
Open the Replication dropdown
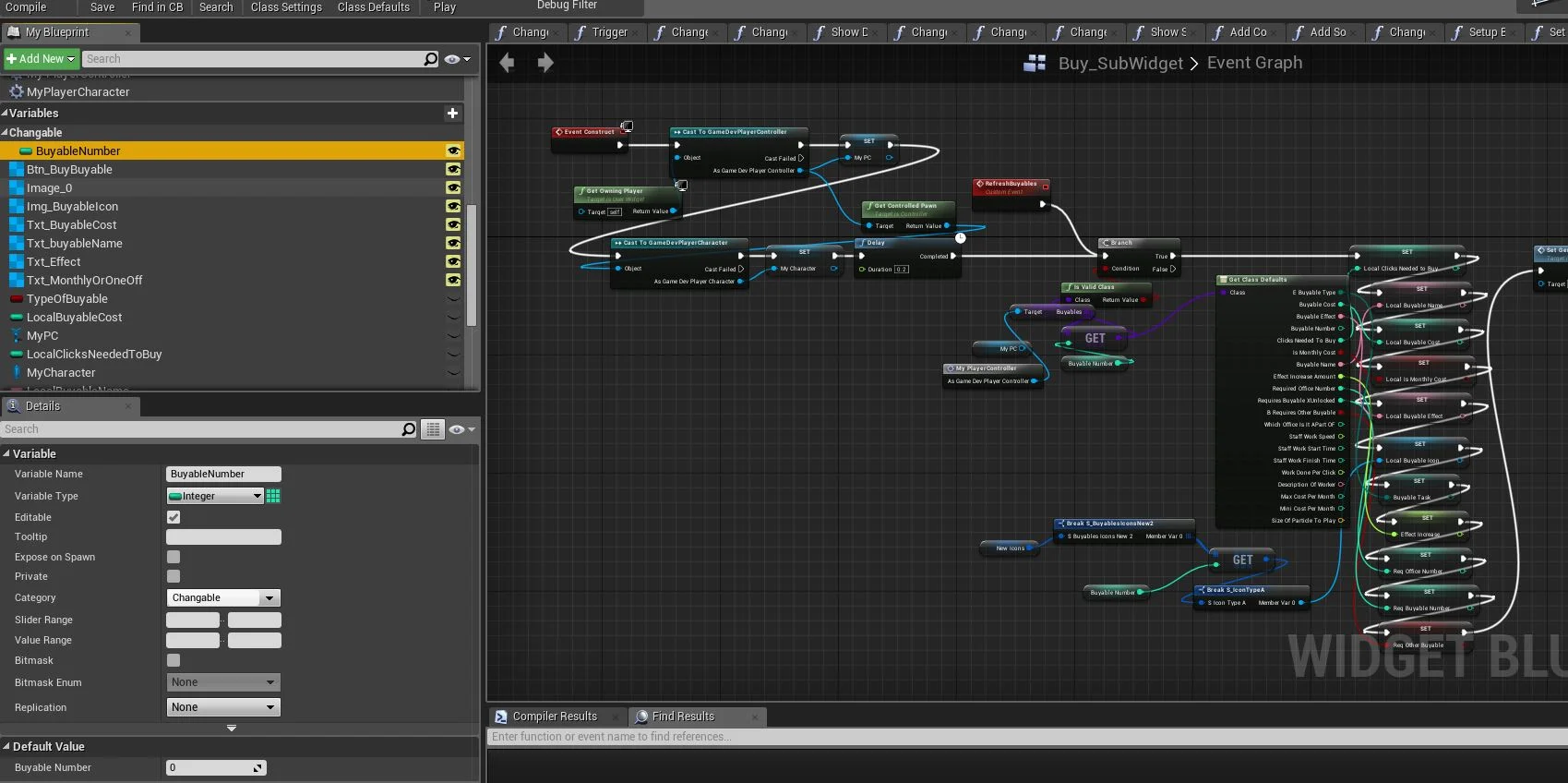coord(223,707)
